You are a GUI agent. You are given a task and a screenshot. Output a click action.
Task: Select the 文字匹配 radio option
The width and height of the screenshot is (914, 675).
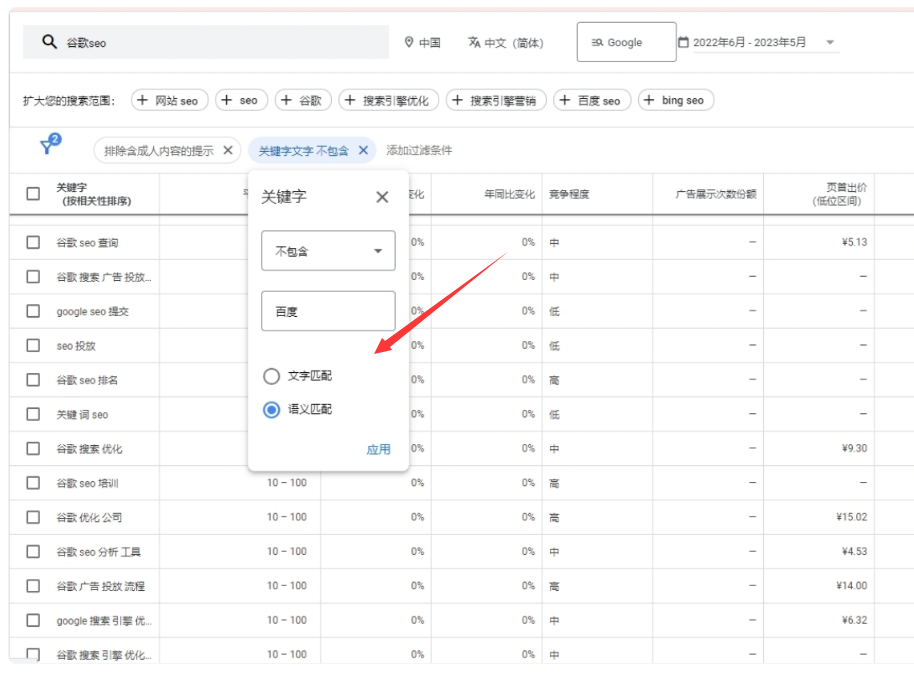(271, 376)
